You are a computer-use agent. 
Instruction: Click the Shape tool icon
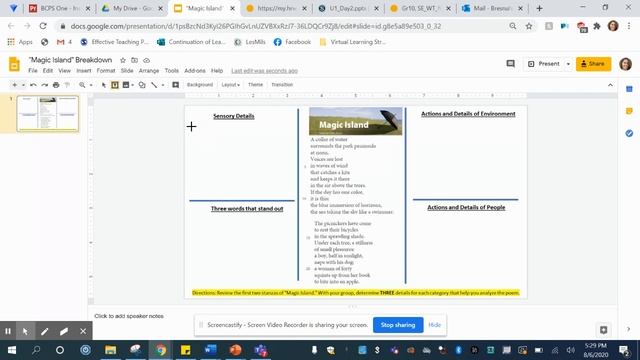[142, 85]
